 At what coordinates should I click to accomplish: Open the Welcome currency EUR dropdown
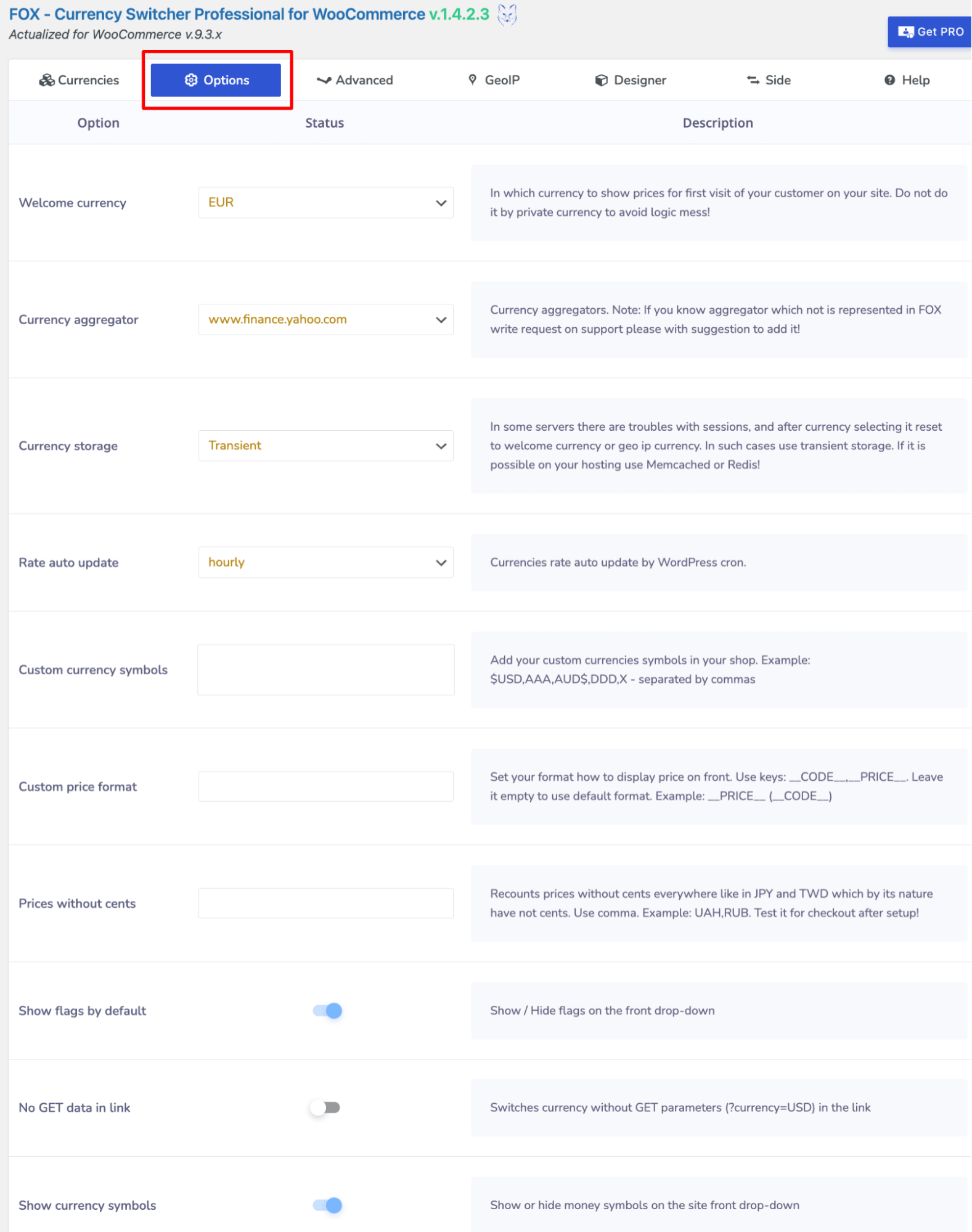[325, 203]
